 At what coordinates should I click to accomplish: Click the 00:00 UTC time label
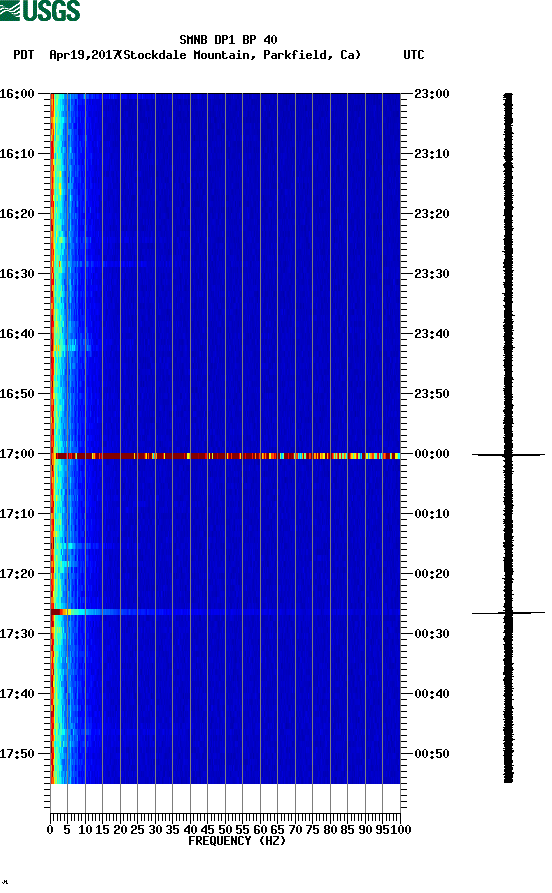pos(432,454)
